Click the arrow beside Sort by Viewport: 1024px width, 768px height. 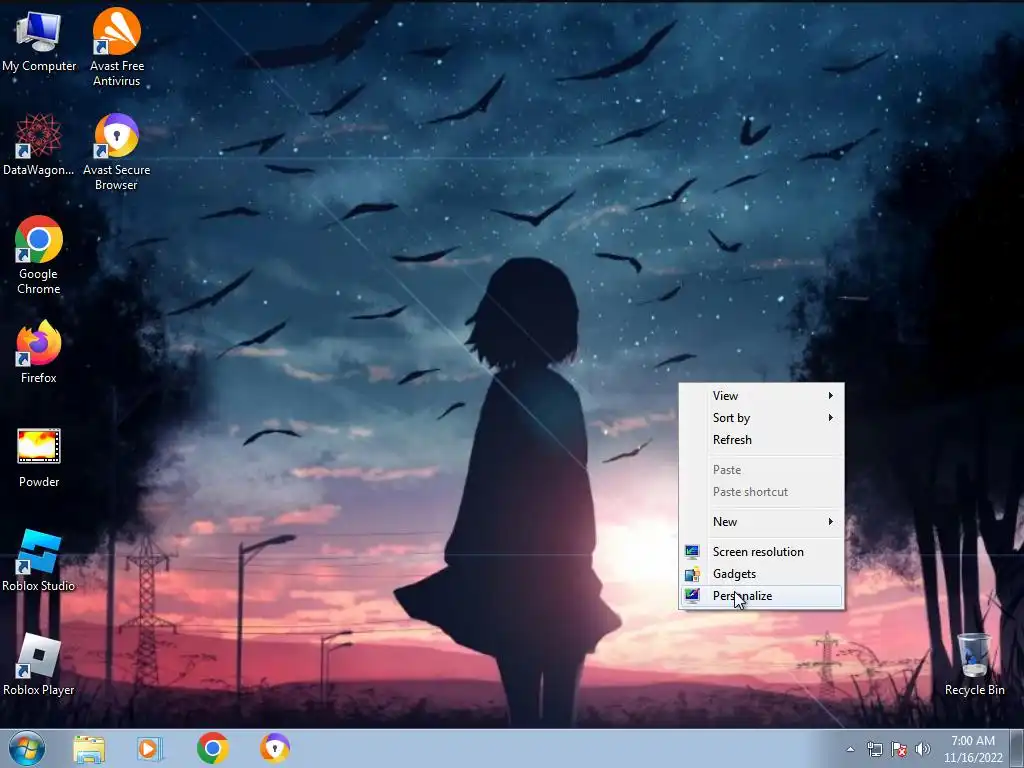pyautogui.click(x=831, y=418)
